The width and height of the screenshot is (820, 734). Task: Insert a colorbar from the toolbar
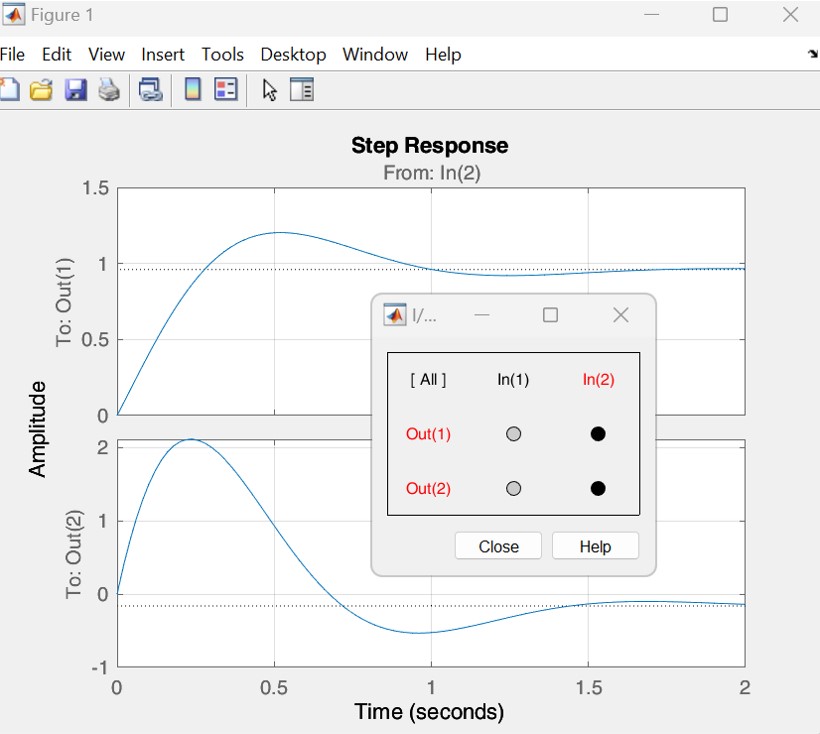(x=193, y=90)
